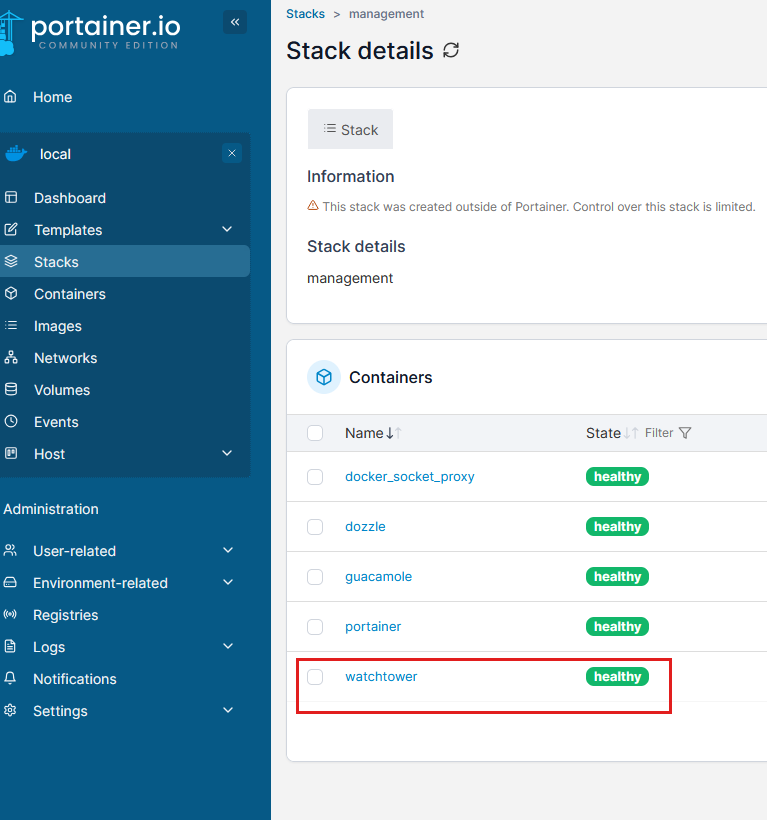Click dozzle's healthy status badge
Image resolution: width=767 pixels, height=820 pixels.
617,527
